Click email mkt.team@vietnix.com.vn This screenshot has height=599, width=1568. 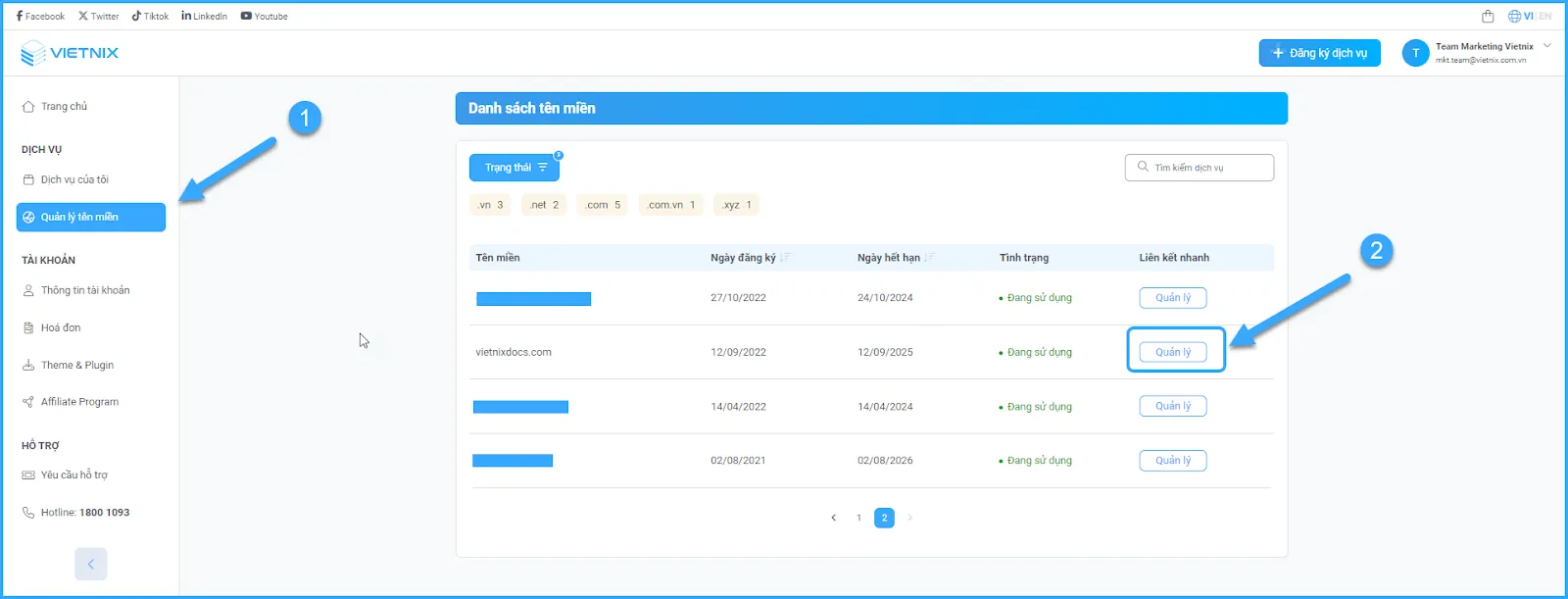[x=1481, y=60]
